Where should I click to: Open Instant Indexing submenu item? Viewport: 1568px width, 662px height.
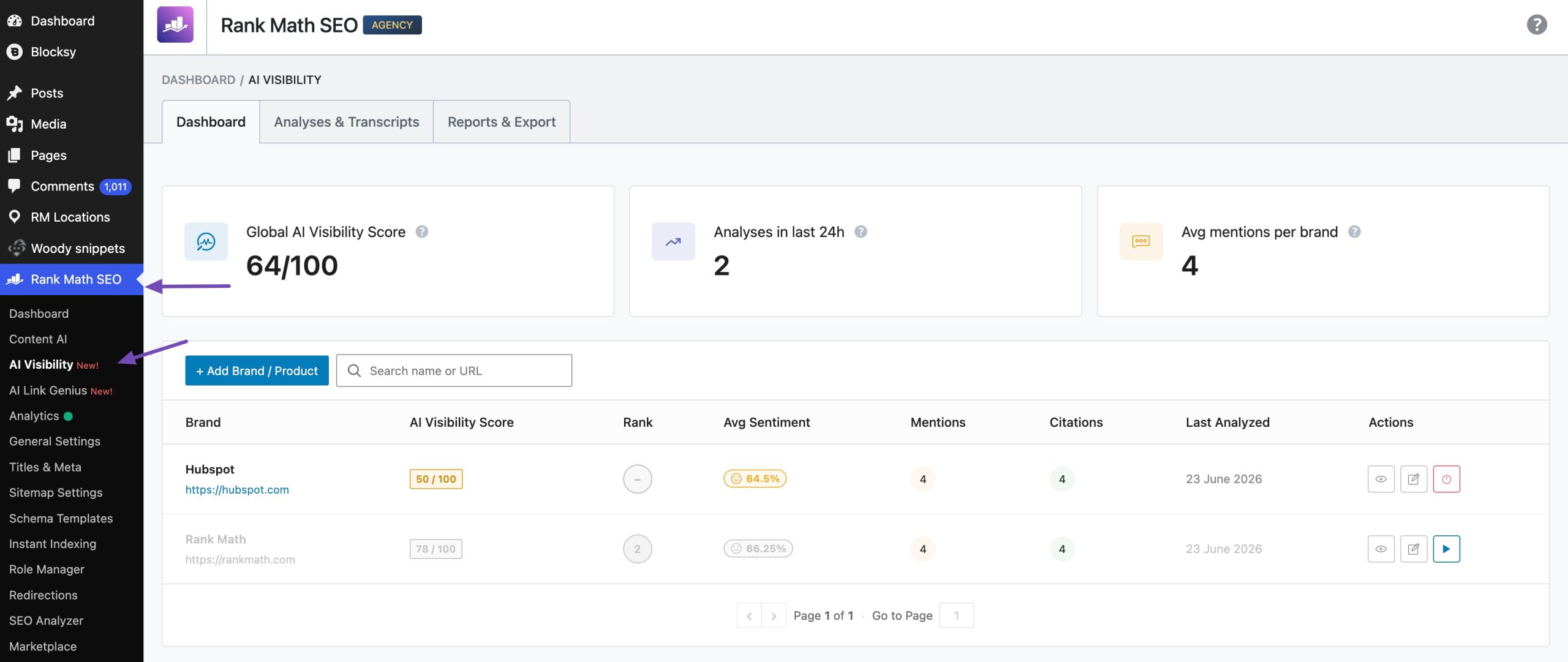(53, 544)
